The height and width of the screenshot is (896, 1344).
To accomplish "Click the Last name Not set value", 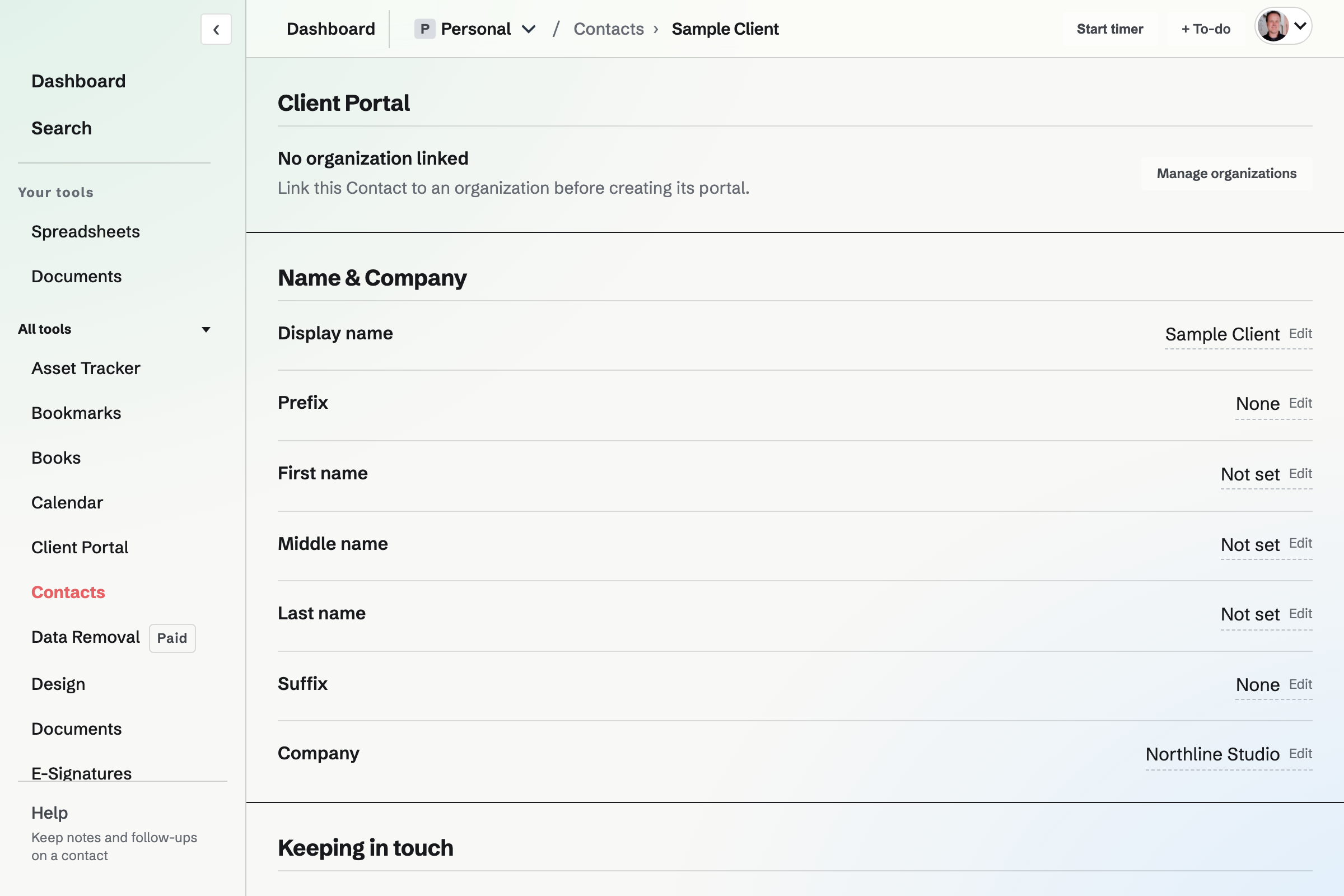I will 1250,614.
